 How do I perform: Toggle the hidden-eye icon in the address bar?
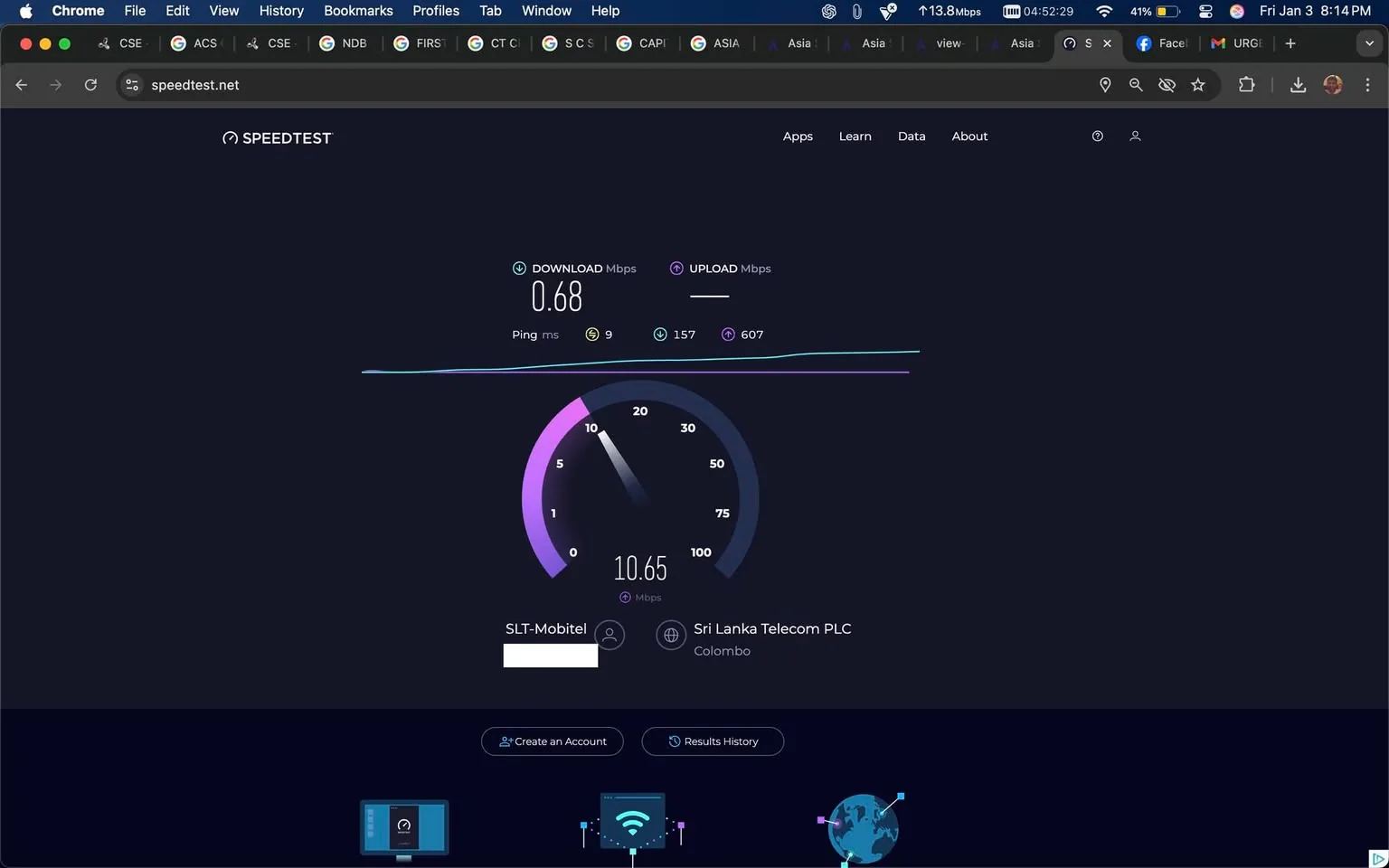pos(1167,84)
